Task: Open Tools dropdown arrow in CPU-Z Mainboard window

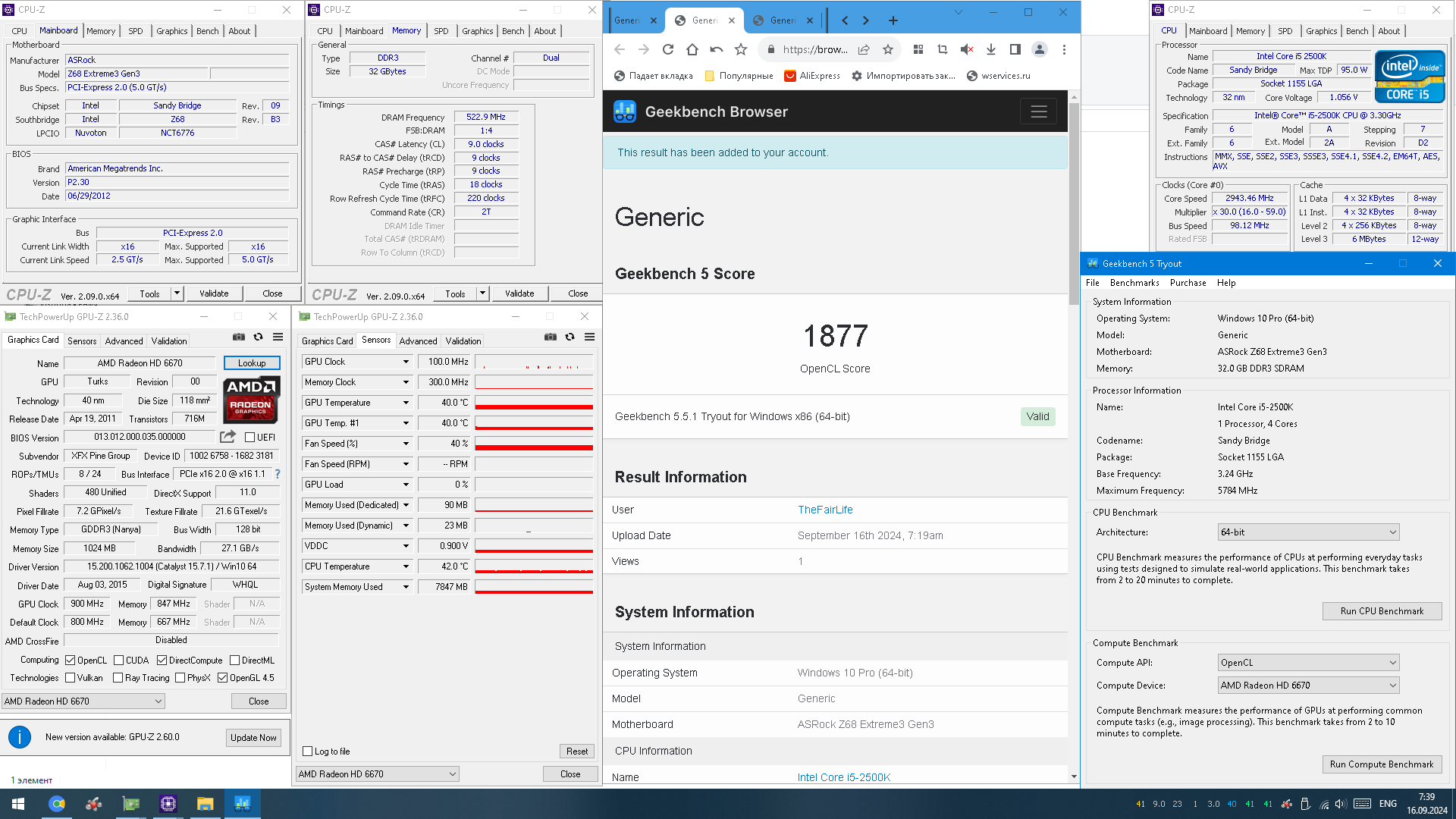Action: coord(177,293)
